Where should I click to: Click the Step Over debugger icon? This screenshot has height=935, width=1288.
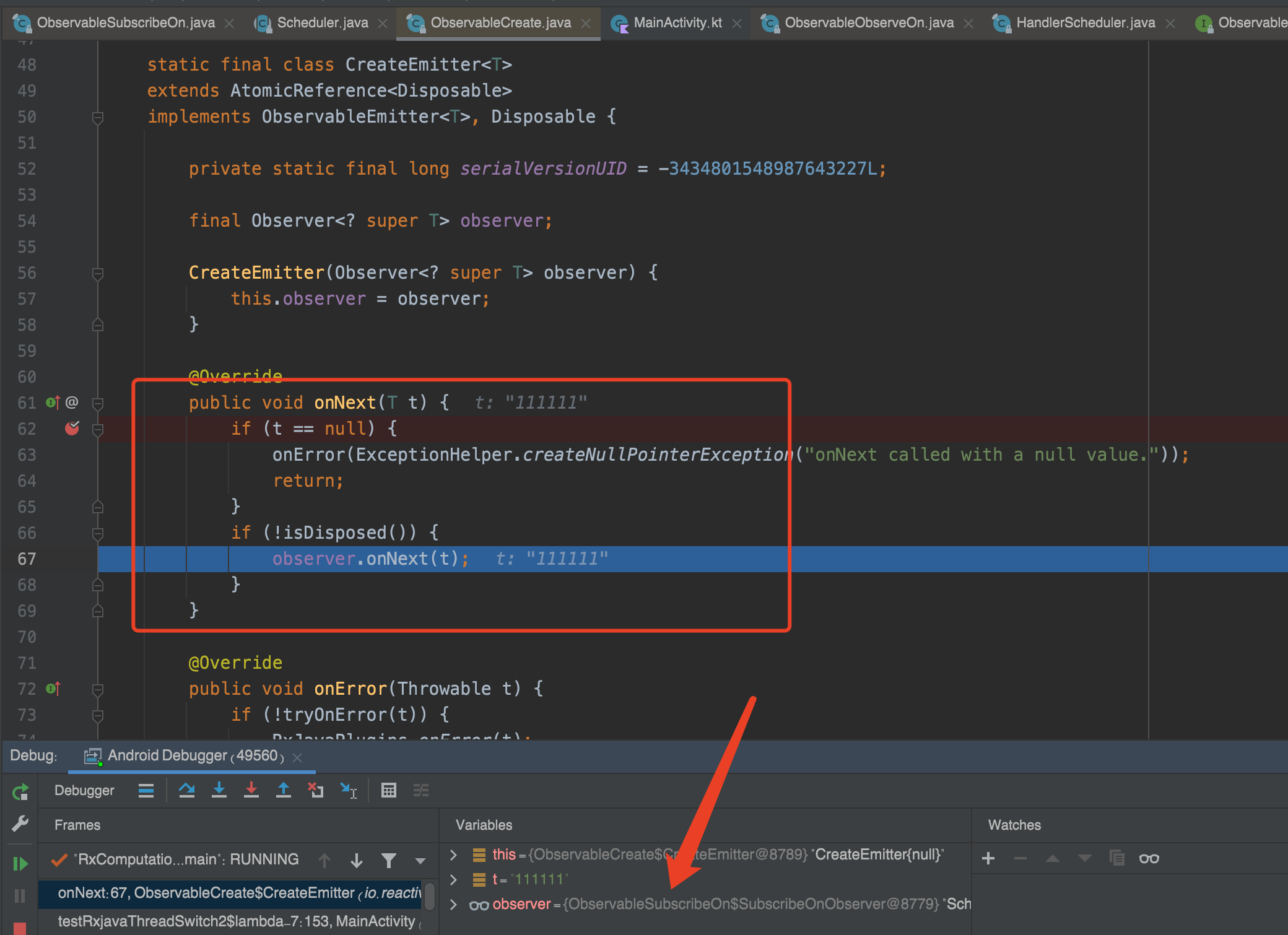pos(187,790)
